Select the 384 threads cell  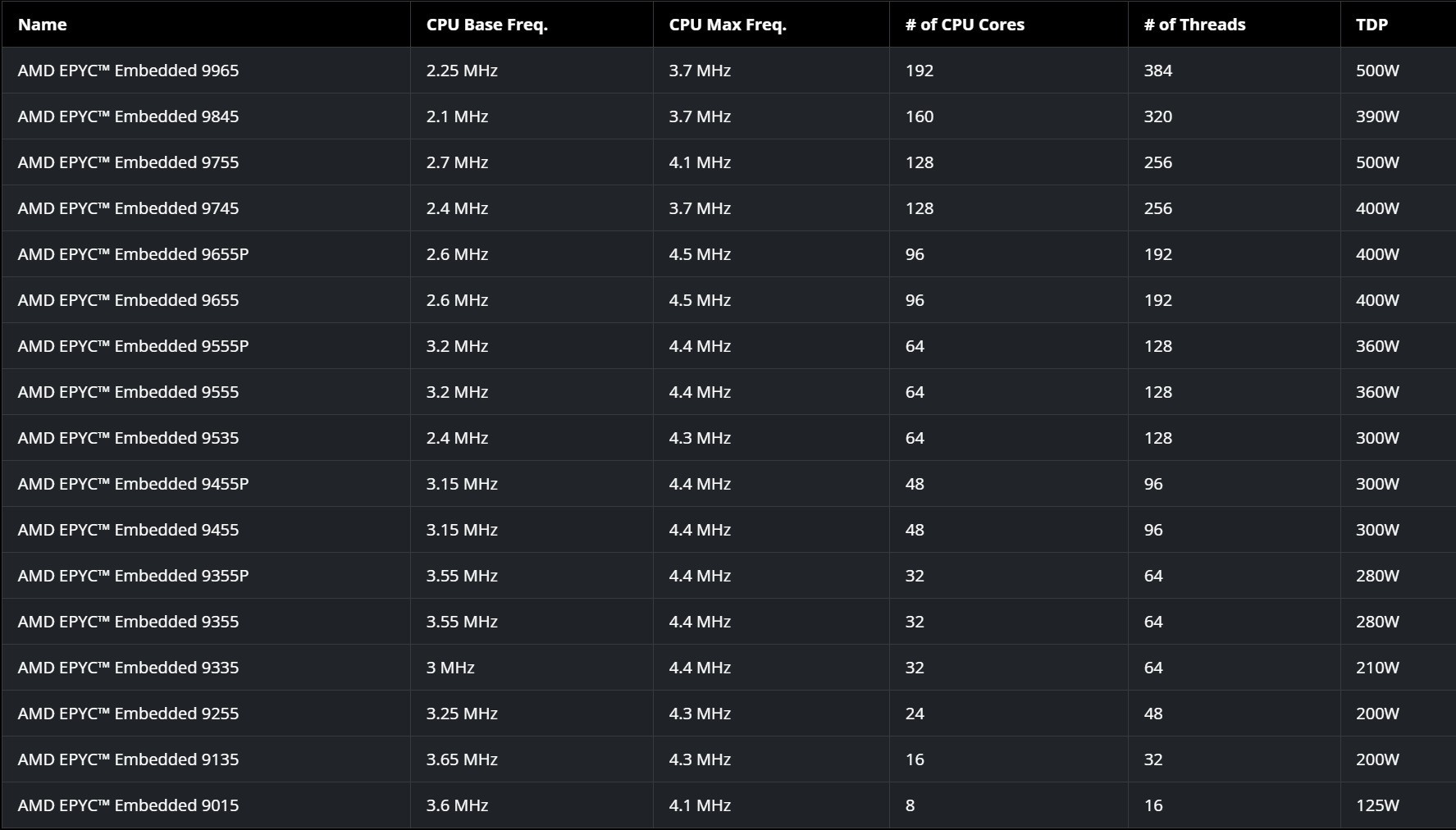coord(1157,71)
